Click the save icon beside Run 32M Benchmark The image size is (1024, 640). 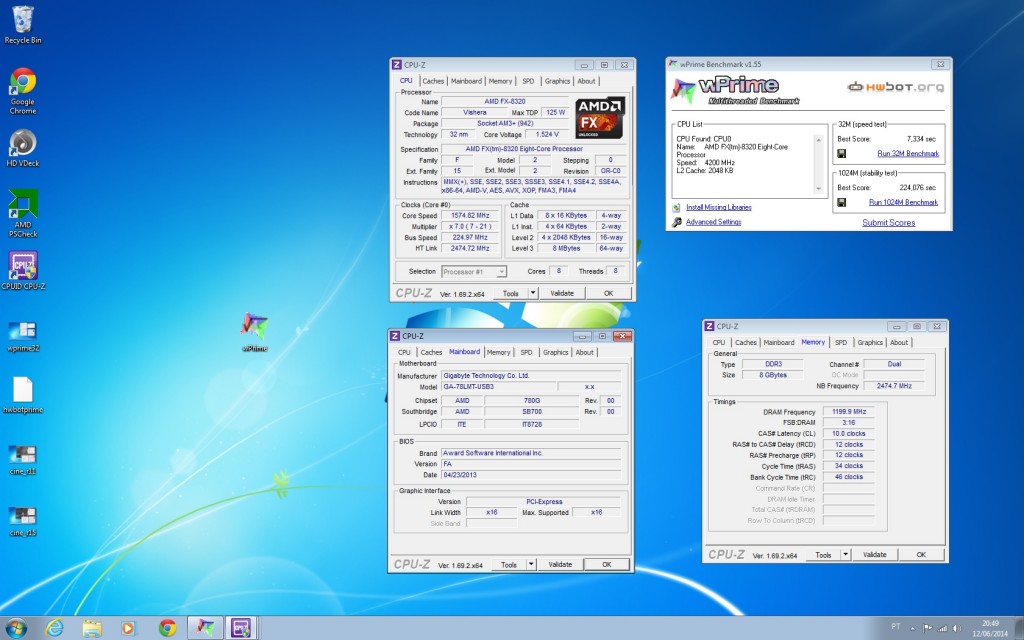point(842,154)
